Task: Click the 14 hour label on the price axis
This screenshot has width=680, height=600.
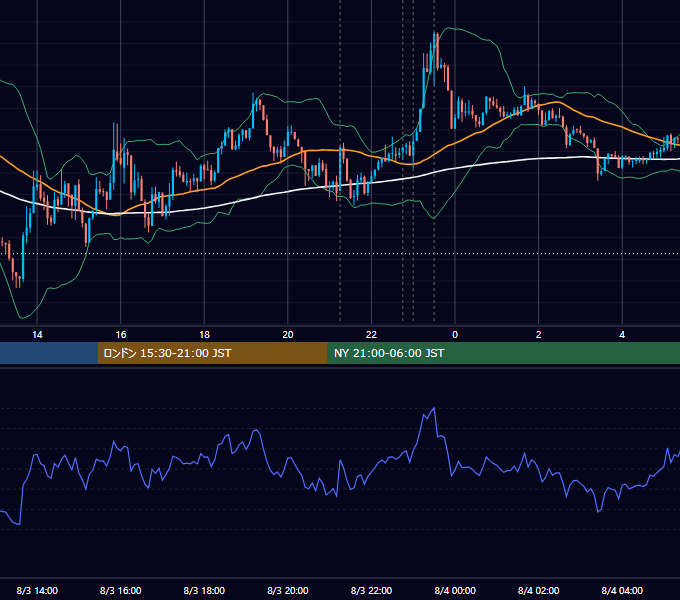Action: tap(37, 335)
